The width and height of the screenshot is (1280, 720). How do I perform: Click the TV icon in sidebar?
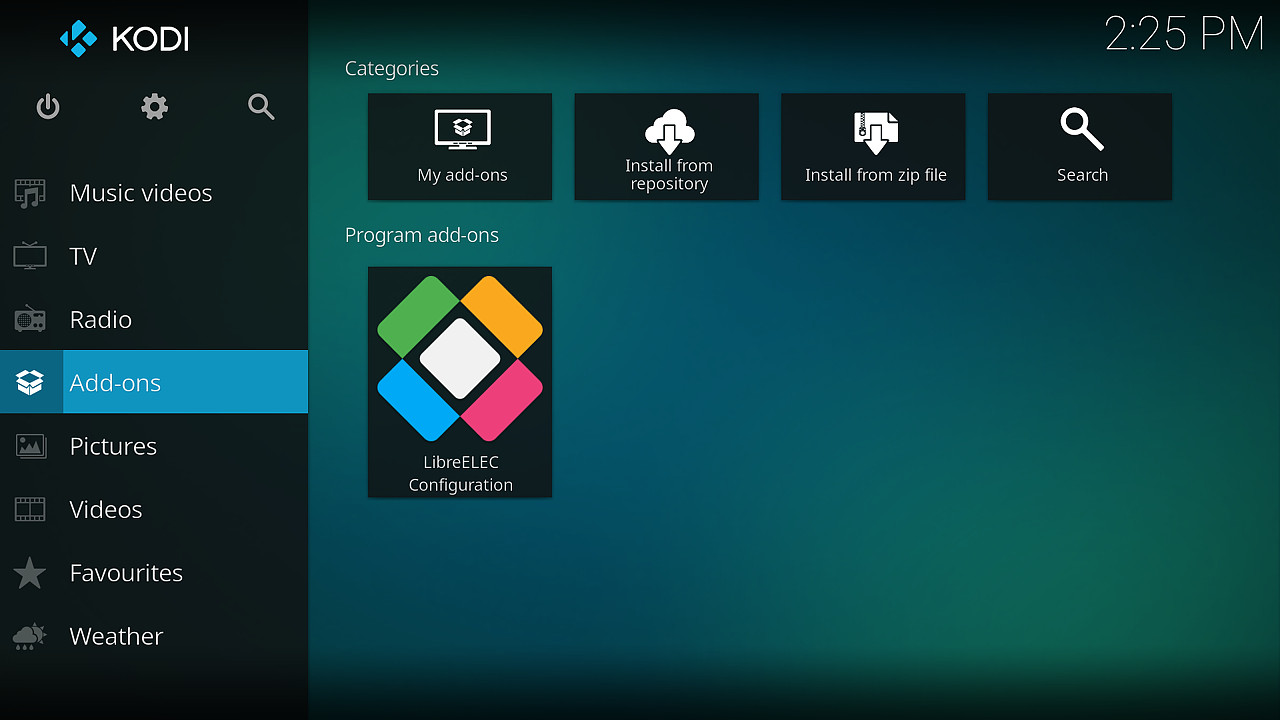click(x=30, y=256)
